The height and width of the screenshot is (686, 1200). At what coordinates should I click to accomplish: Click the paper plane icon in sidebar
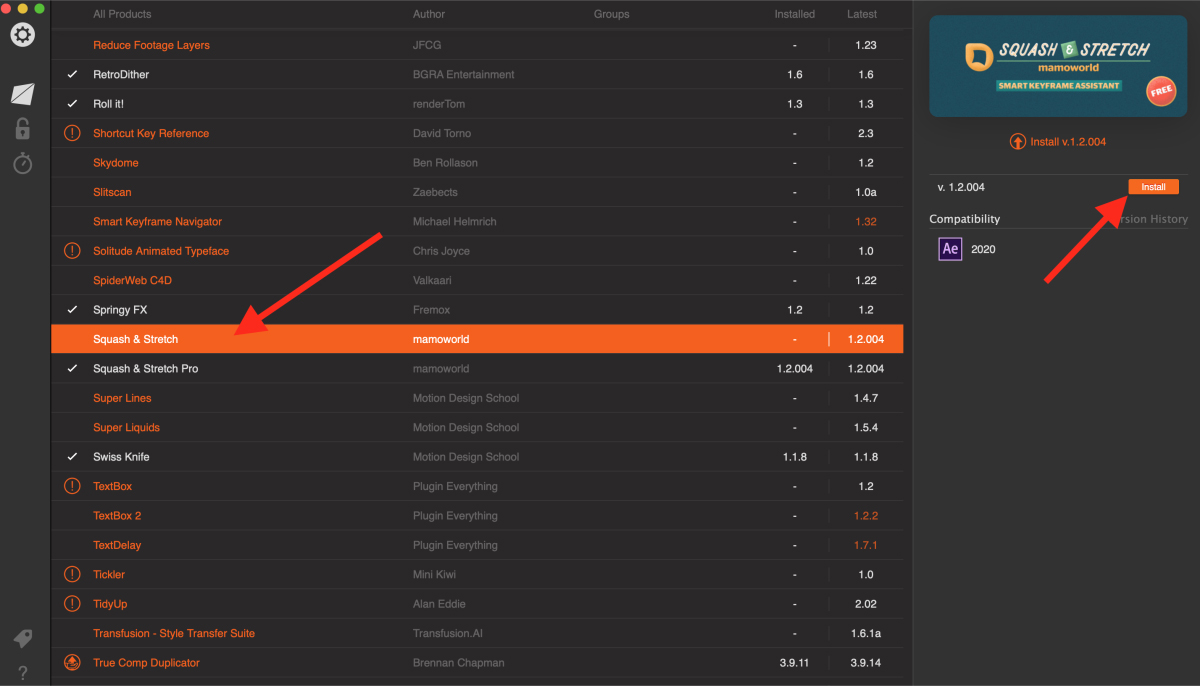click(x=22, y=94)
